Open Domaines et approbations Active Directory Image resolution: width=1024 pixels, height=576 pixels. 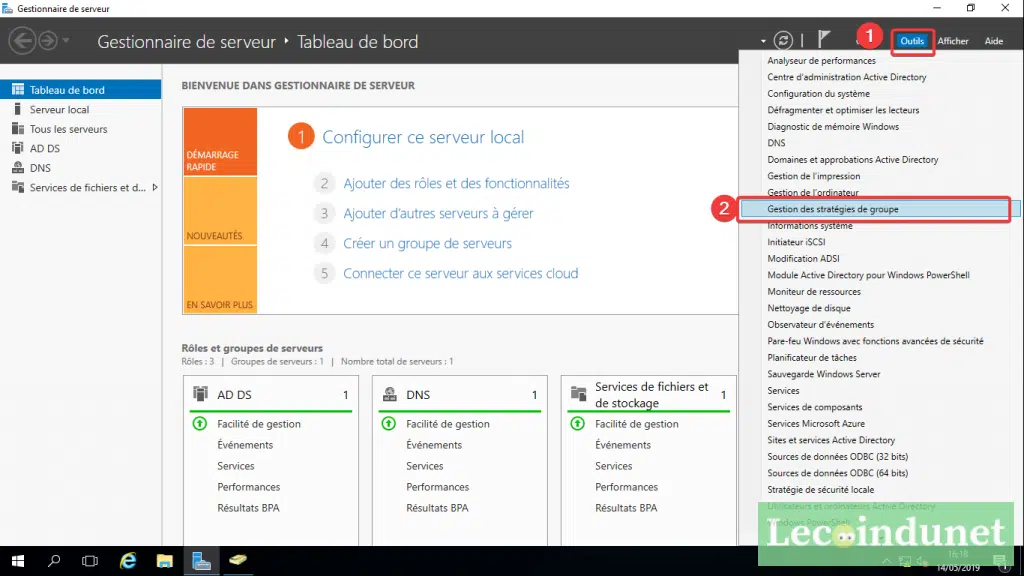(x=852, y=159)
